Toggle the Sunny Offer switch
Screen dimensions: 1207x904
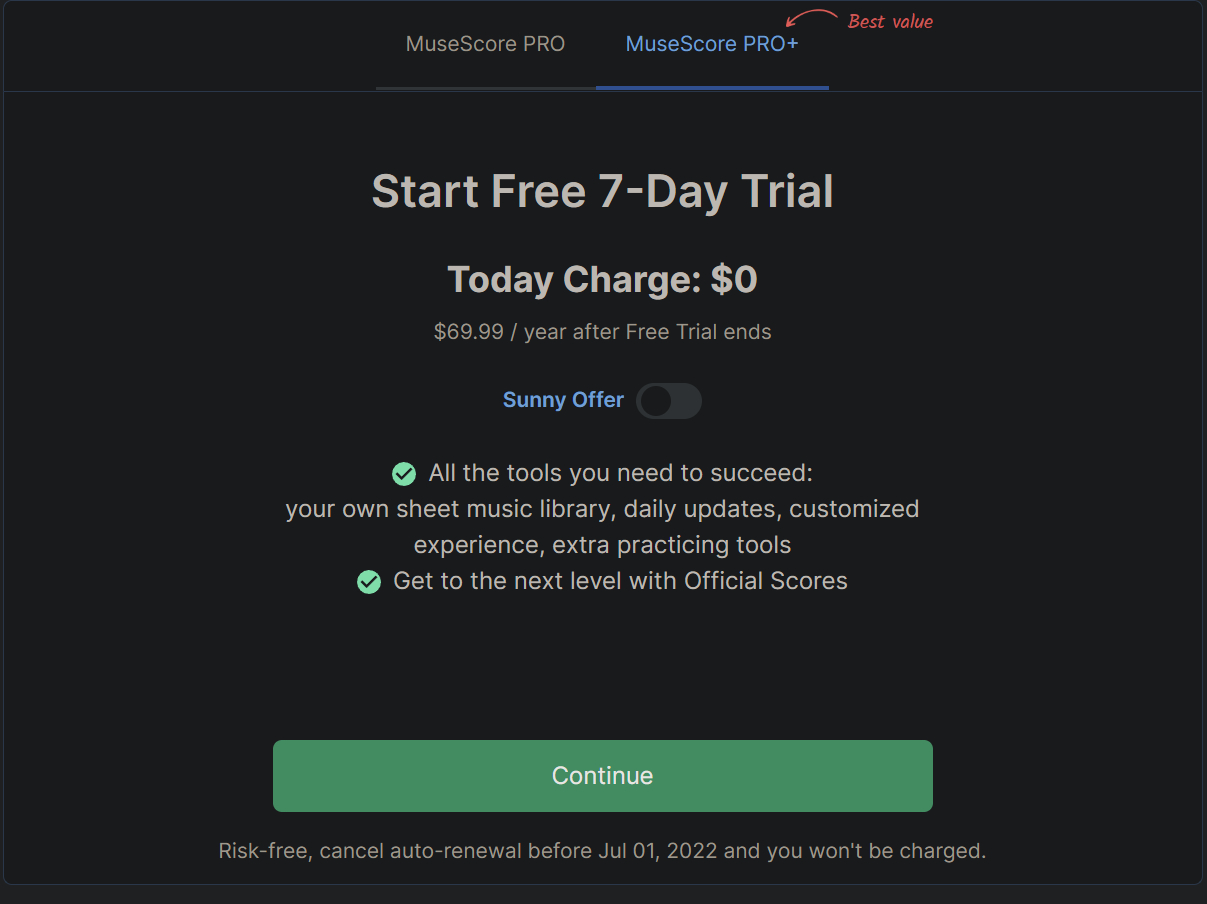668,401
